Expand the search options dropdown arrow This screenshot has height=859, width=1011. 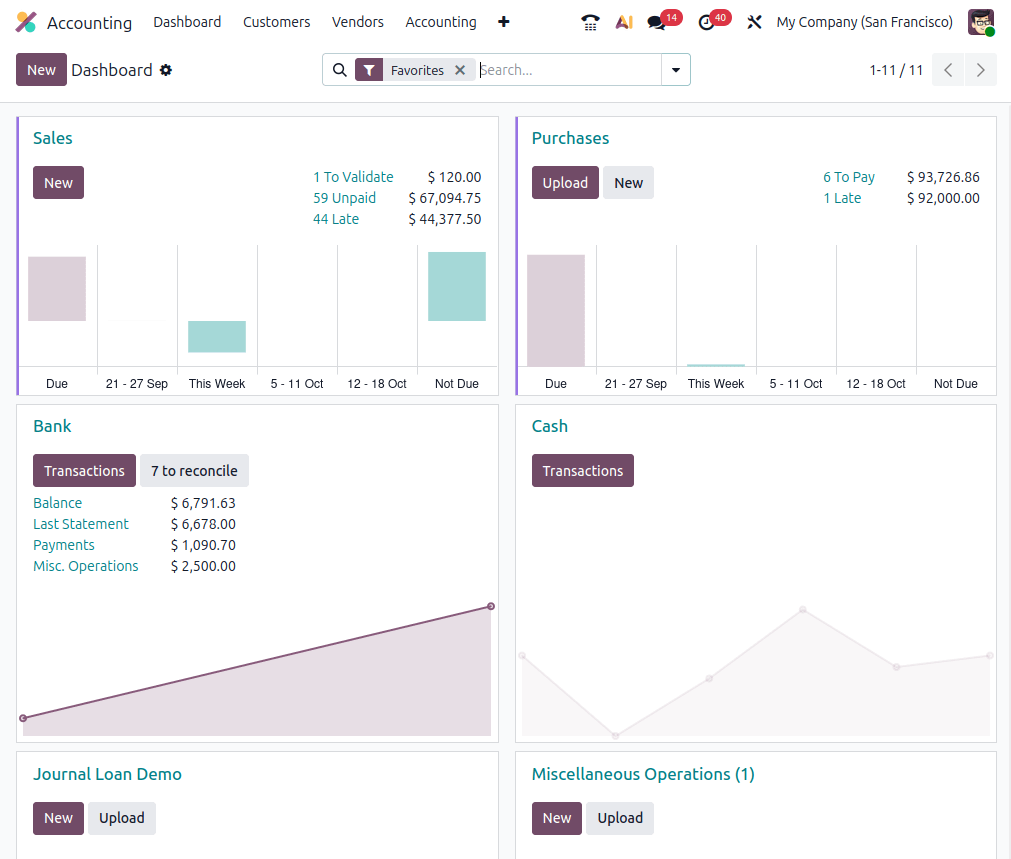click(x=676, y=70)
